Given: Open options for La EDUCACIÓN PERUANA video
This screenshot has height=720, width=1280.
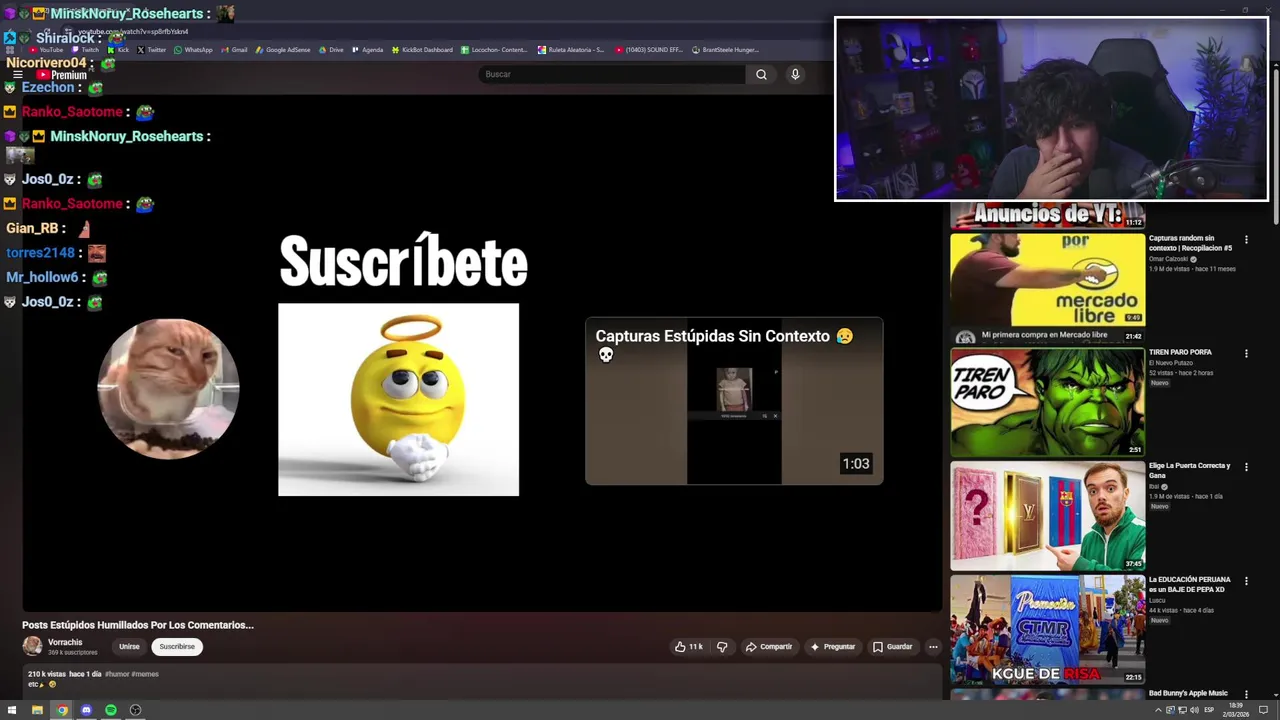Looking at the screenshot, I should 1246,581.
